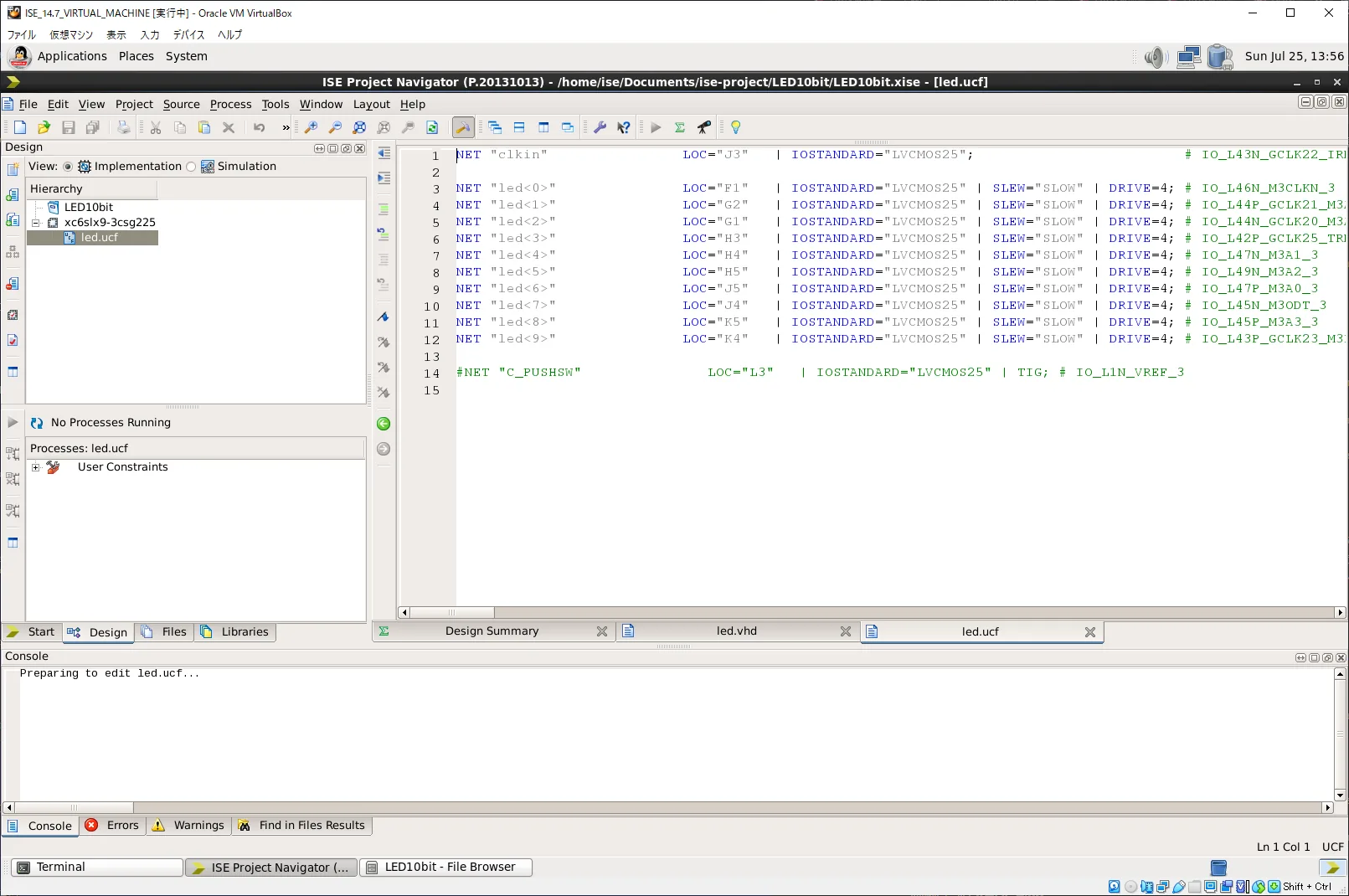
Task: Click the editor horizontal scrollbar handle
Action: tap(452, 612)
